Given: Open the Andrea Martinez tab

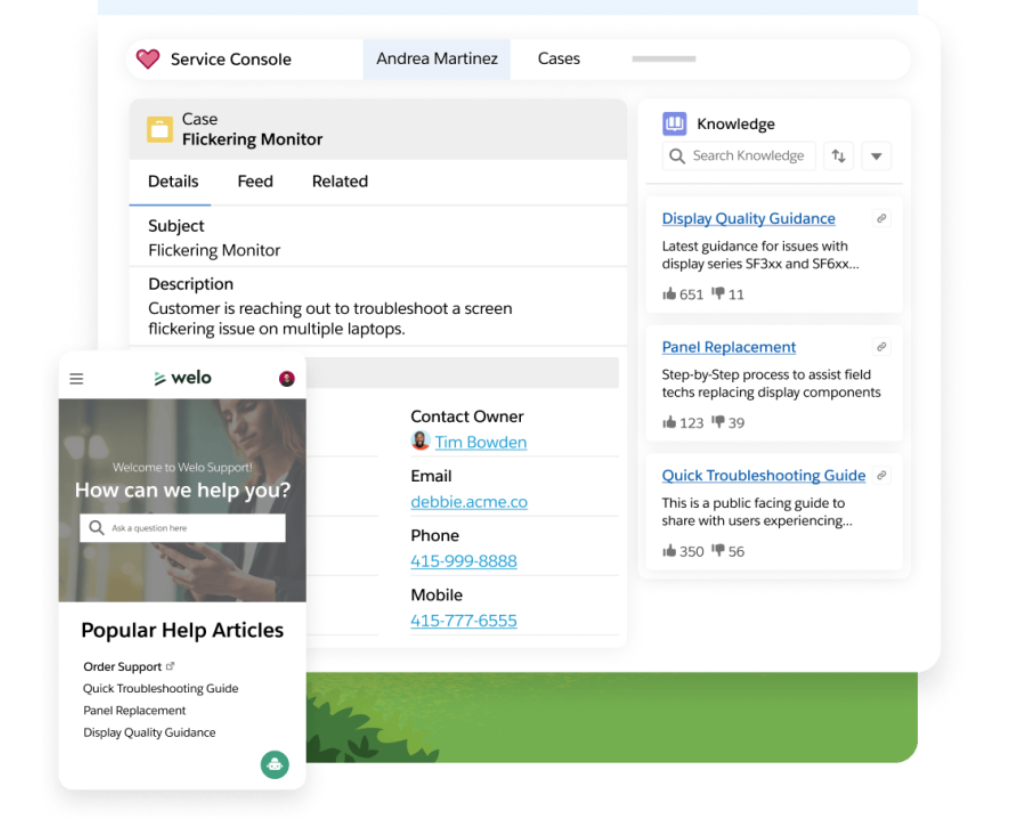Looking at the screenshot, I should [437, 59].
